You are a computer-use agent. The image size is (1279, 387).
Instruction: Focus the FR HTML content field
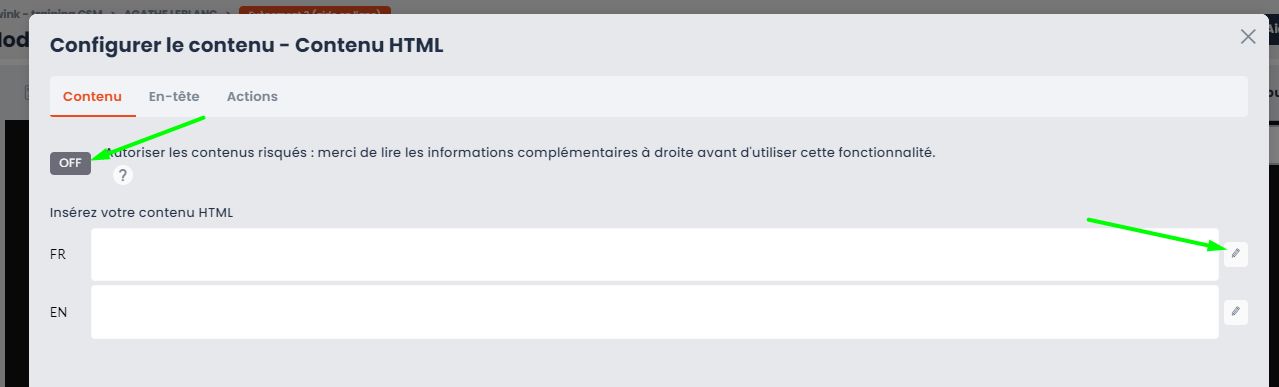[655, 254]
